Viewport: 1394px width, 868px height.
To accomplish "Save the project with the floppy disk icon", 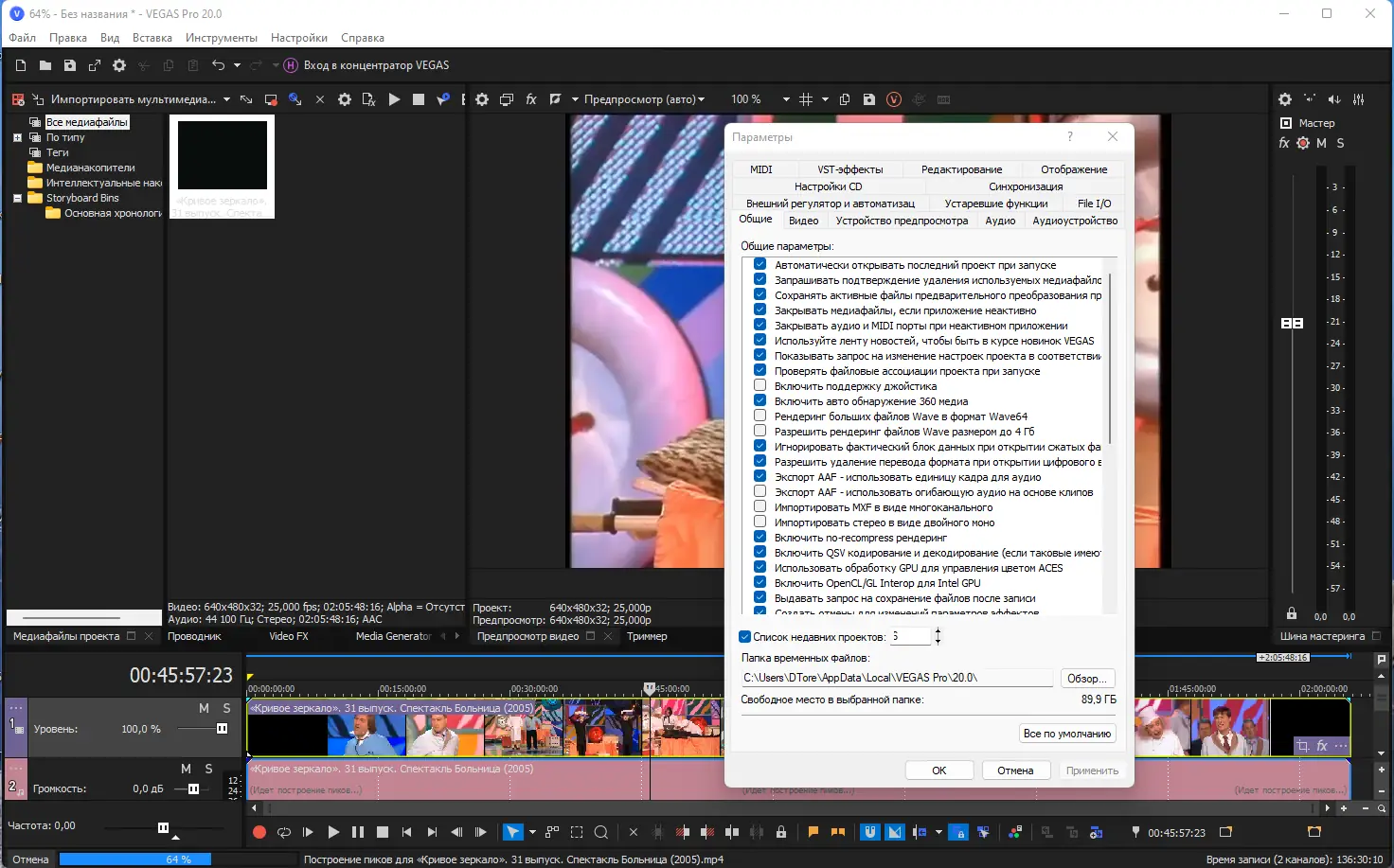I will click(70, 65).
